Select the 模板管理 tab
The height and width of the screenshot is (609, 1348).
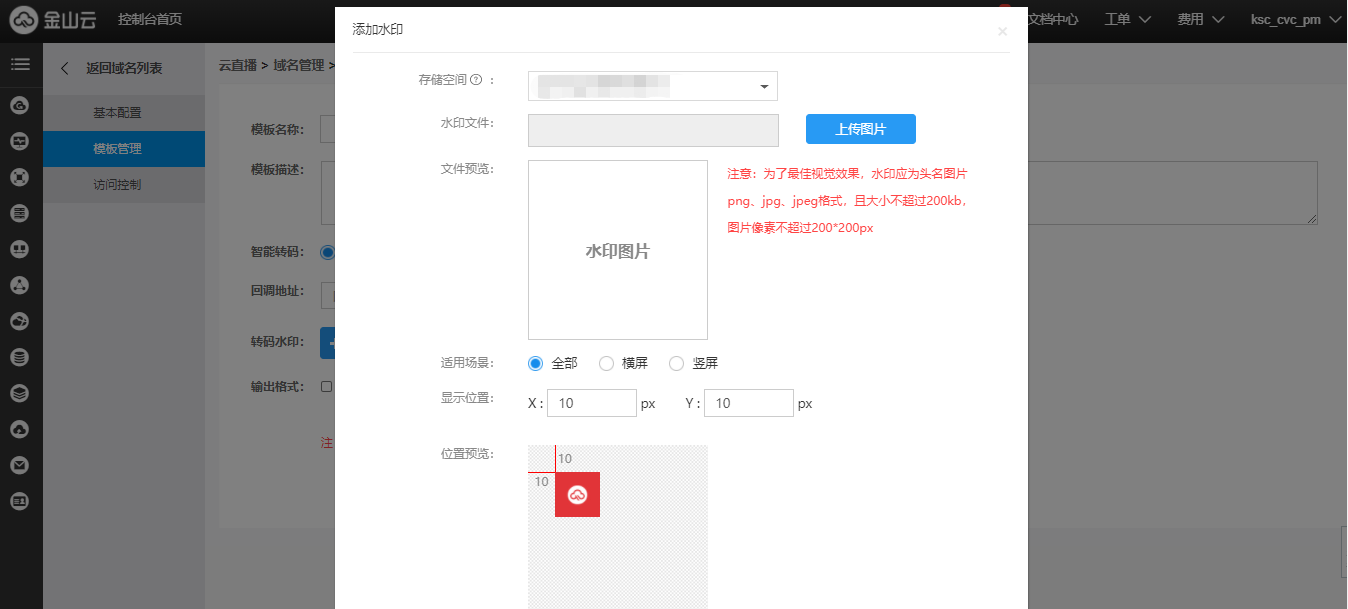(x=124, y=149)
